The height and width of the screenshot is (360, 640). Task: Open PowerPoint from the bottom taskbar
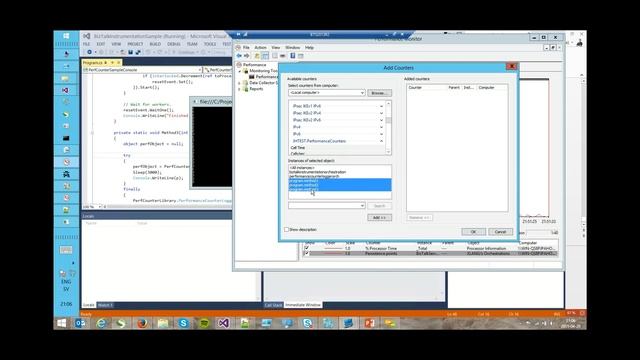(369, 323)
